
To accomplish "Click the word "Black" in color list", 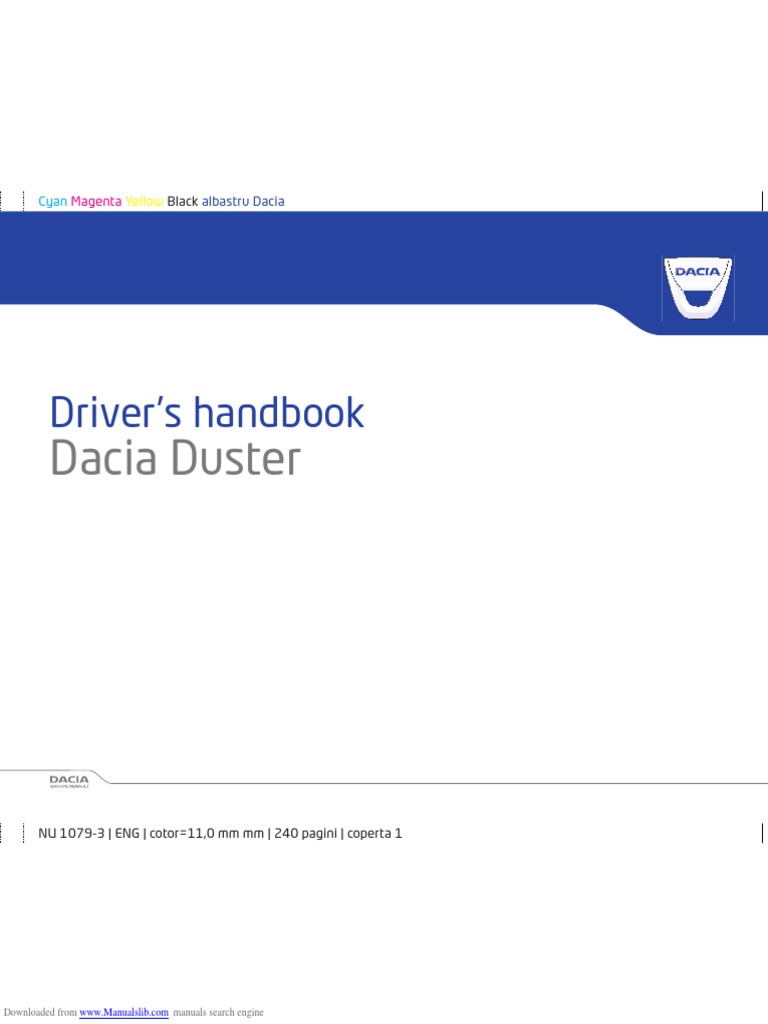I will coord(182,201).
